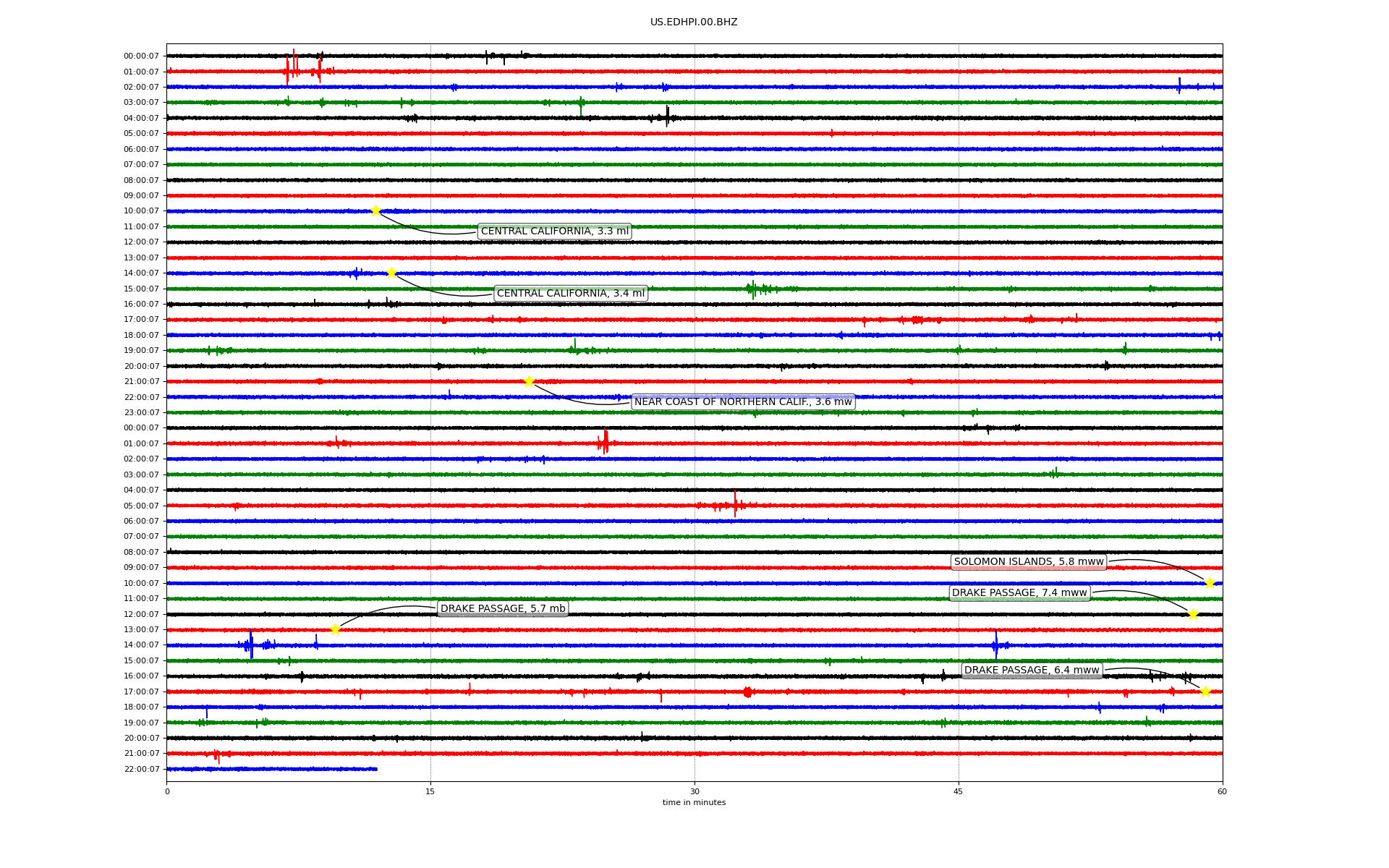This screenshot has height=868, width=1389.
Task: Click the DRAKE PASSAGE, 7.4 mww label
Action: pos(1019,593)
